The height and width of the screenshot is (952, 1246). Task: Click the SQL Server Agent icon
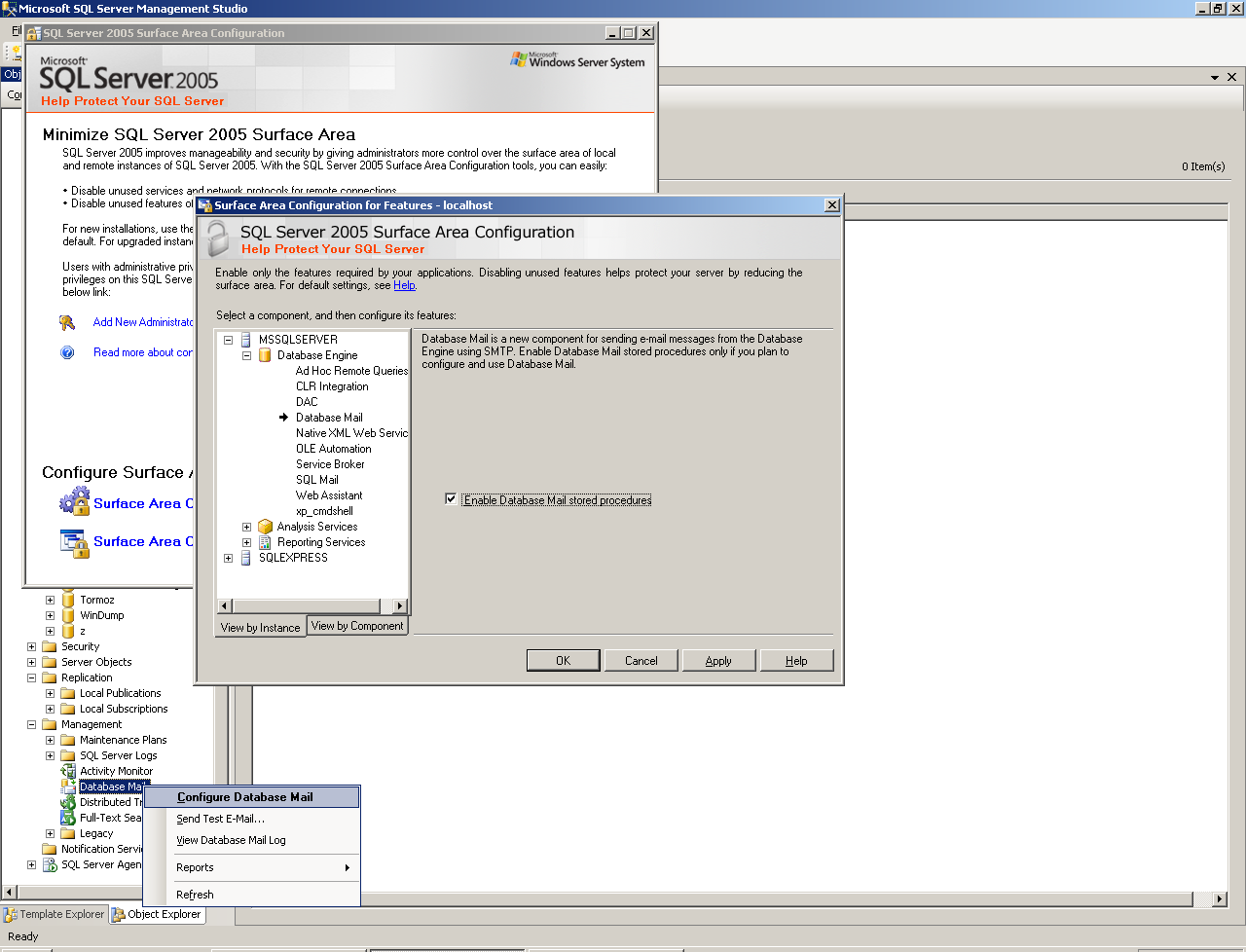tap(50, 864)
